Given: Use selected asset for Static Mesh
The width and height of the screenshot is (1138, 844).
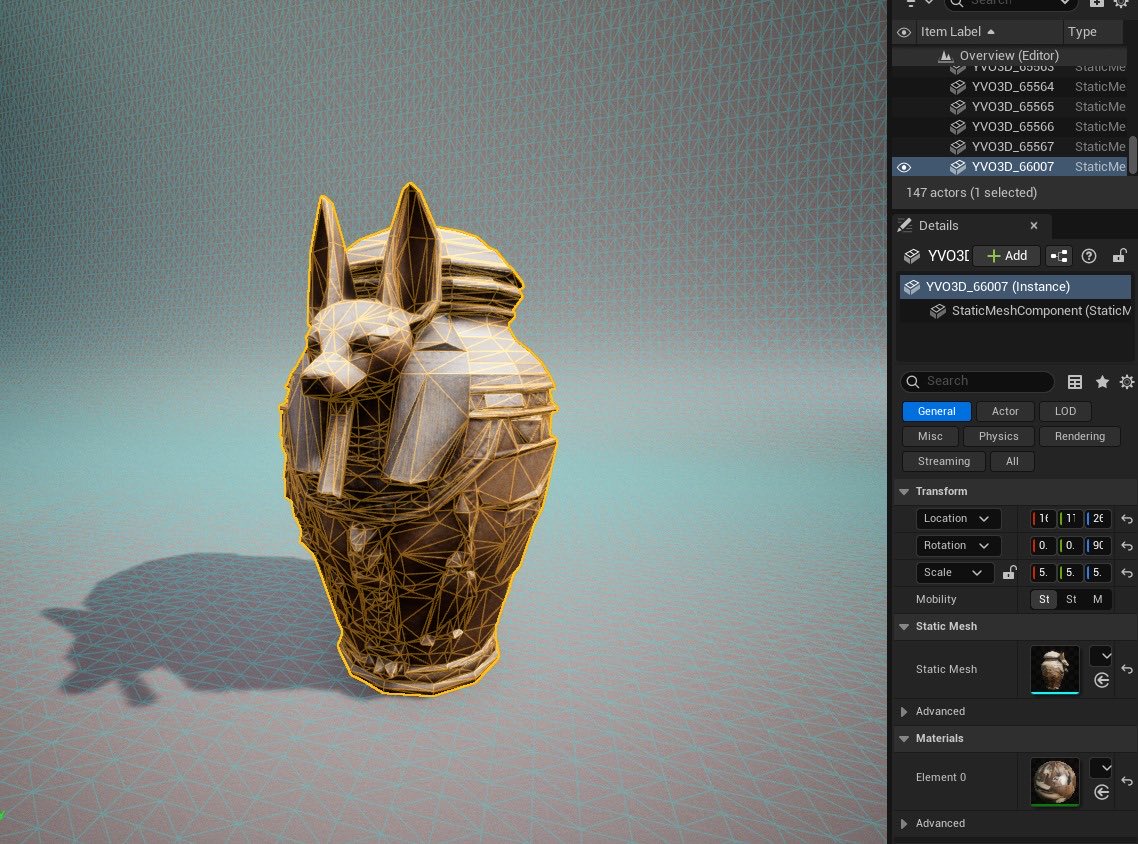Looking at the screenshot, I should [1102, 680].
